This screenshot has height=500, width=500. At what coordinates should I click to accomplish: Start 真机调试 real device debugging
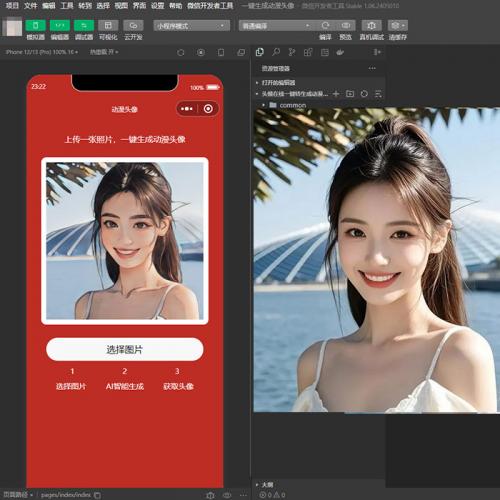click(x=371, y=25)
